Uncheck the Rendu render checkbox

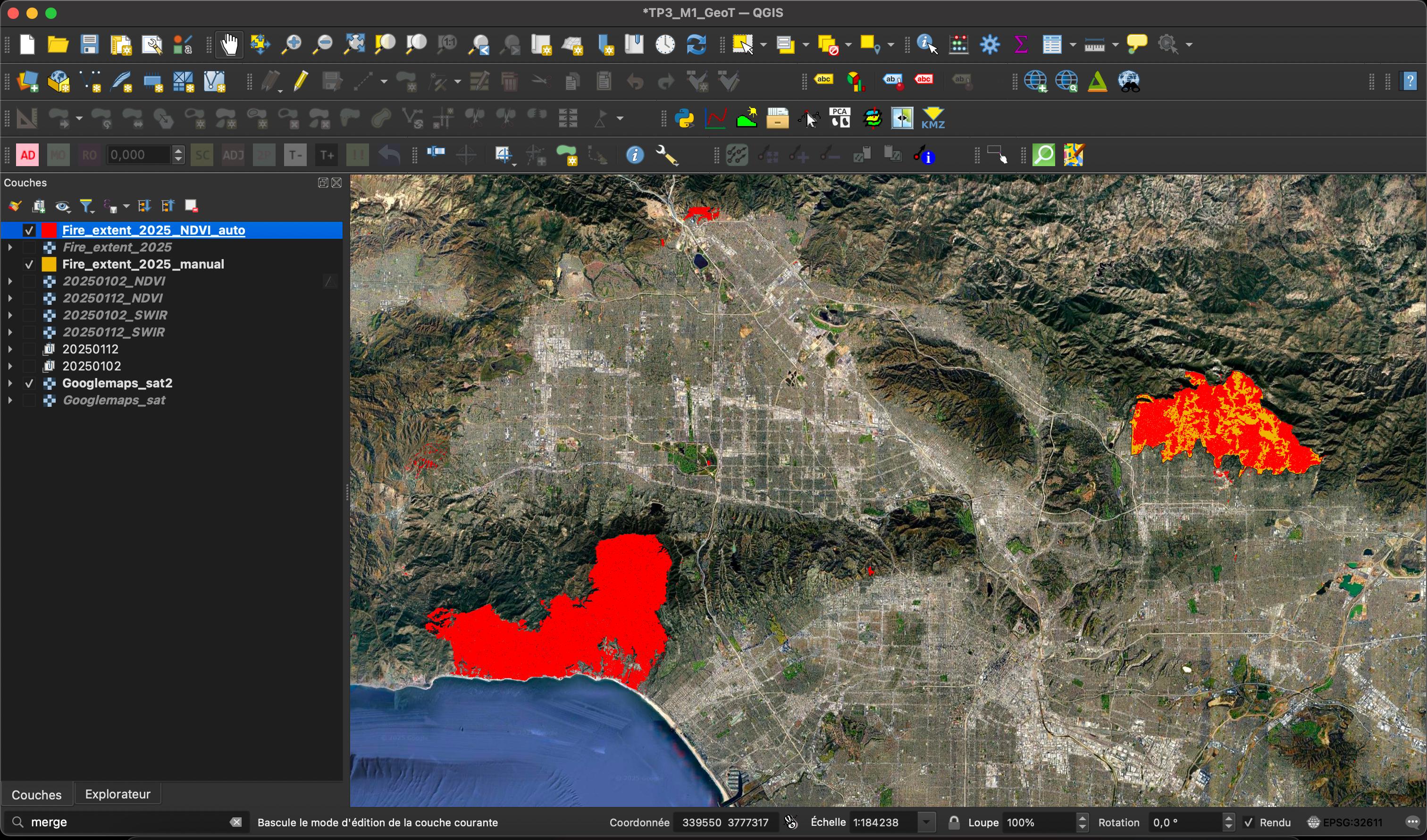[x=1249, y=823]
